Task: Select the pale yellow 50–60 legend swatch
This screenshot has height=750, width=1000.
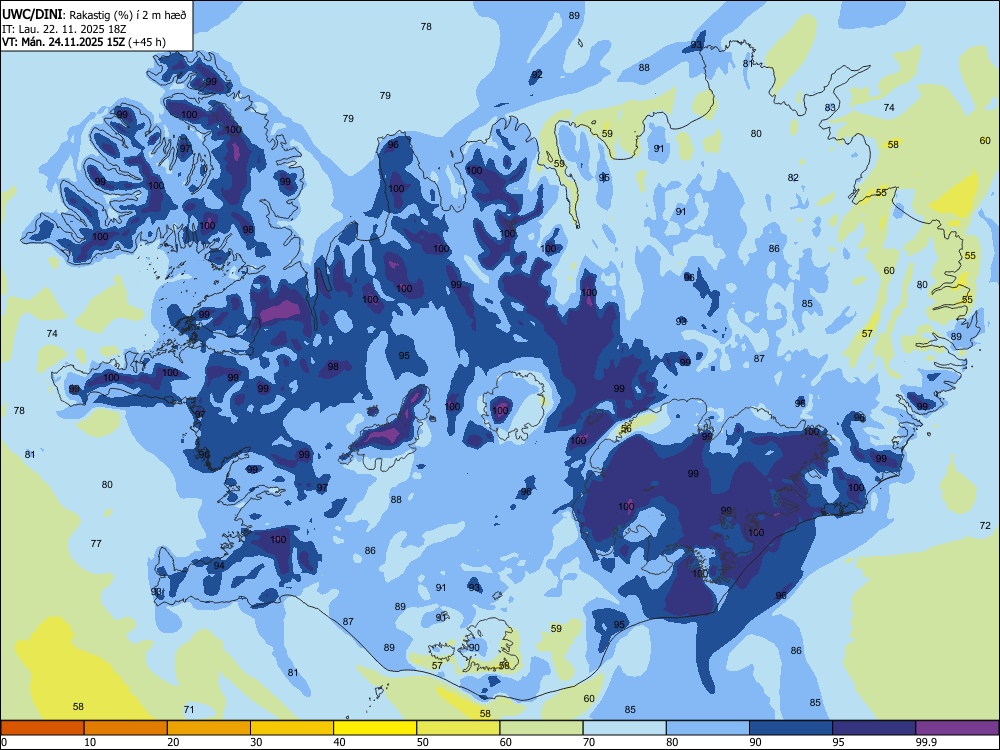Action: (459, 728)
